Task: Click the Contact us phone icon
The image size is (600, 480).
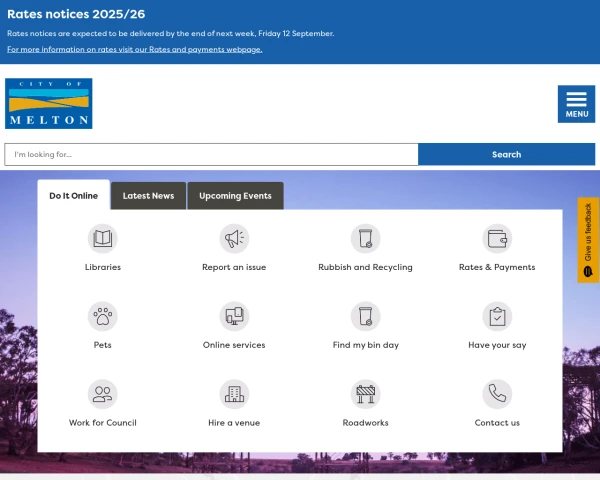Action: tap(497, 394)
